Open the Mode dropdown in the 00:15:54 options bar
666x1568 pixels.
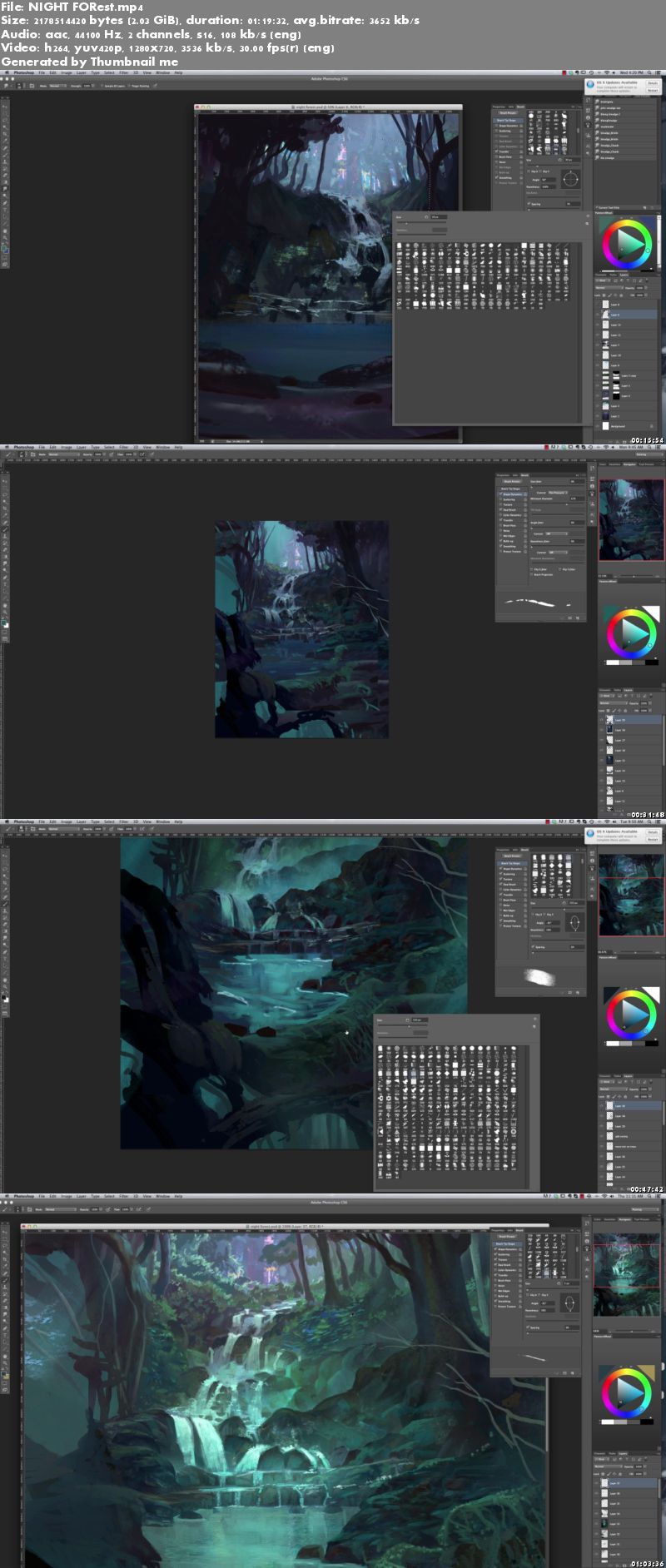[58, 86]
